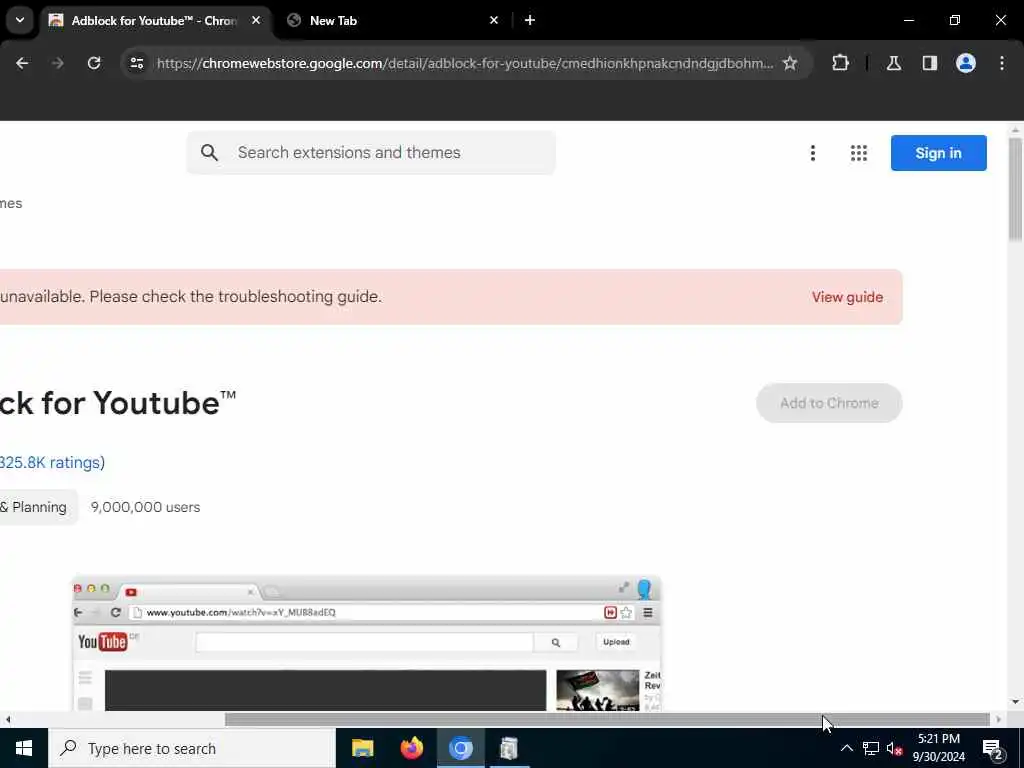Click the 9,000,000 users text
Viewport: 1024px width, 768px height.
coord(145,507)
